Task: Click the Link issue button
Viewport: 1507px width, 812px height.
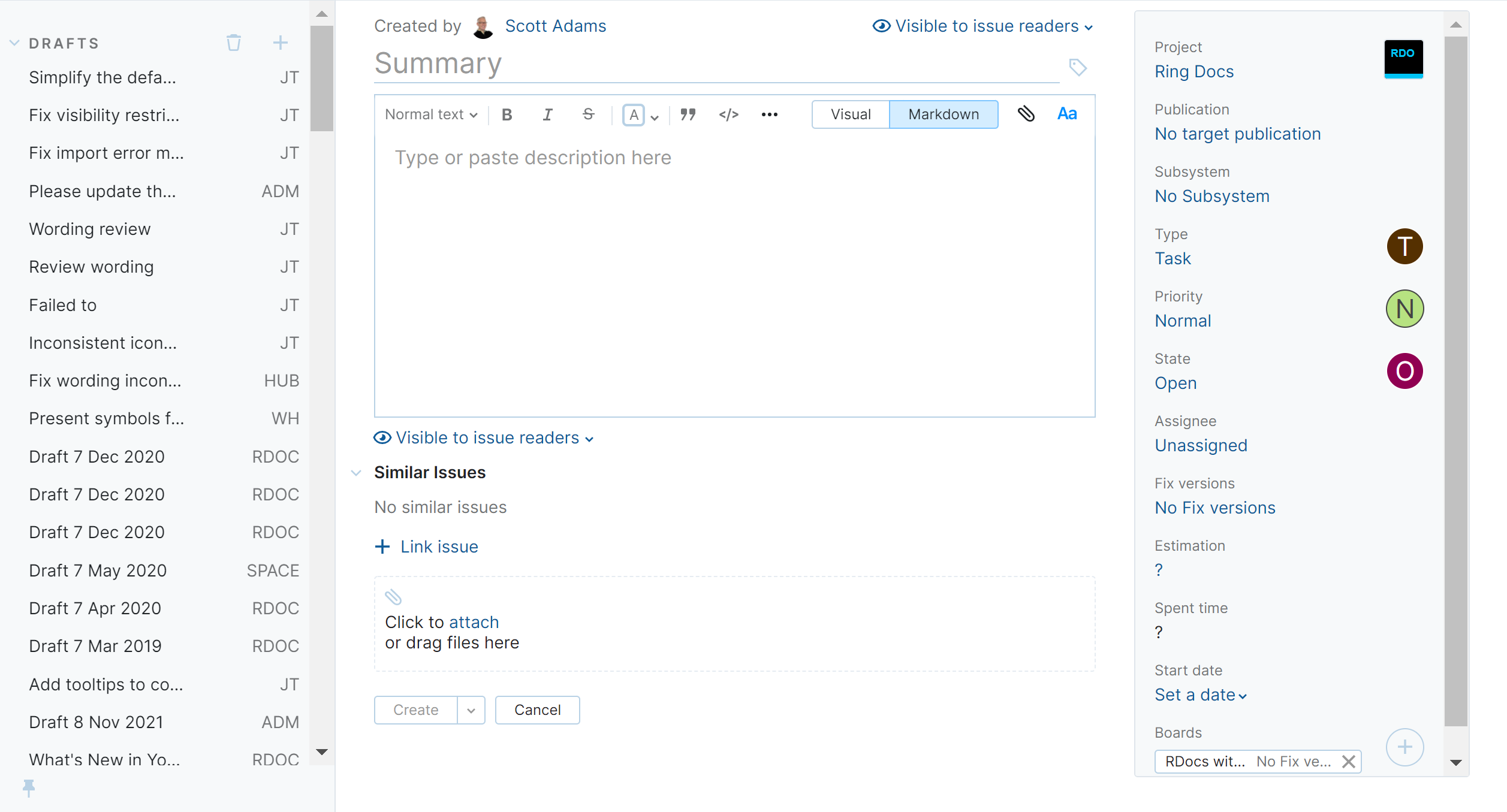Action: pyautogui.click(x=426, y=546)
